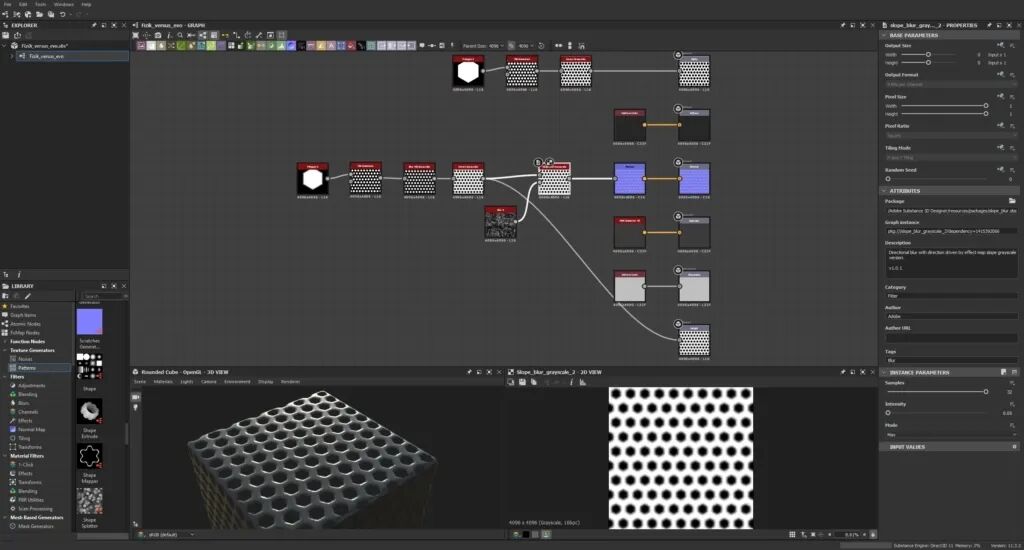Collapse the Attributes section

tap(884, 191)
